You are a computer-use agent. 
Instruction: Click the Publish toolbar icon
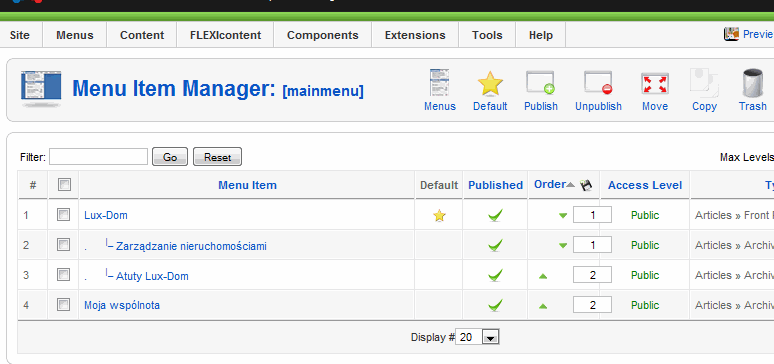click(x=540, y=82)
